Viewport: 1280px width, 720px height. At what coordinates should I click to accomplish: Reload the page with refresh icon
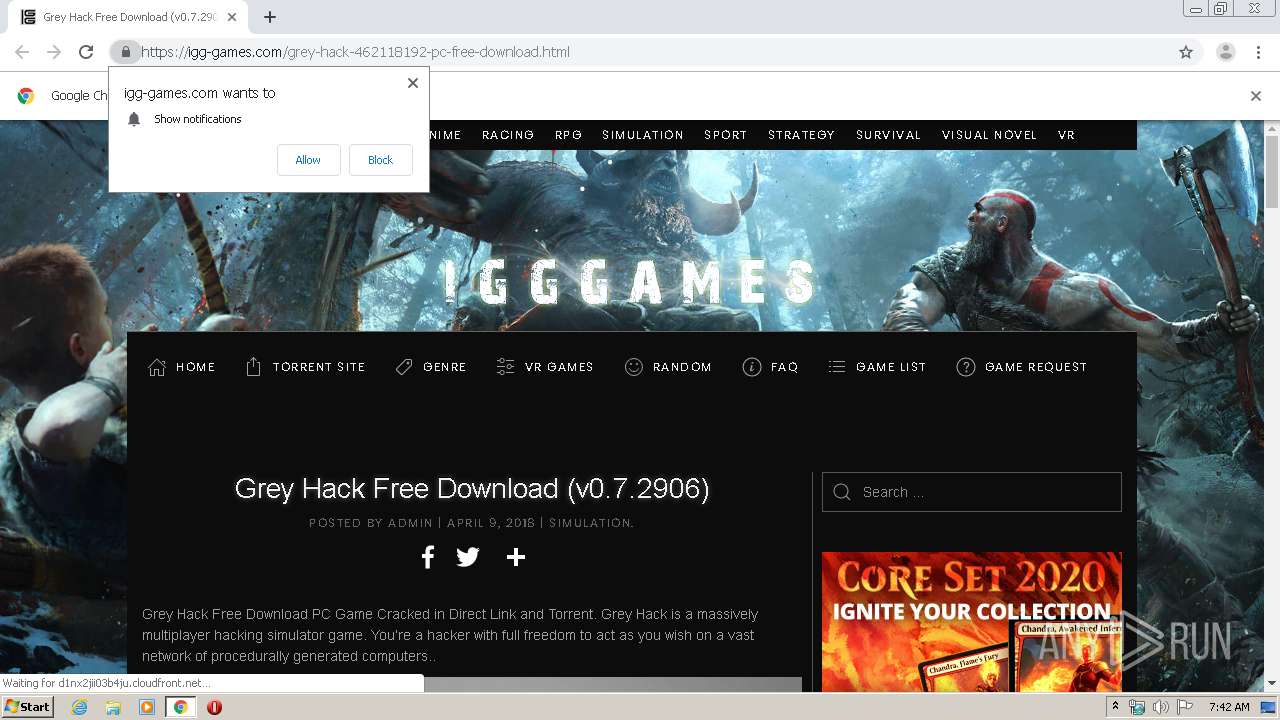86,52
